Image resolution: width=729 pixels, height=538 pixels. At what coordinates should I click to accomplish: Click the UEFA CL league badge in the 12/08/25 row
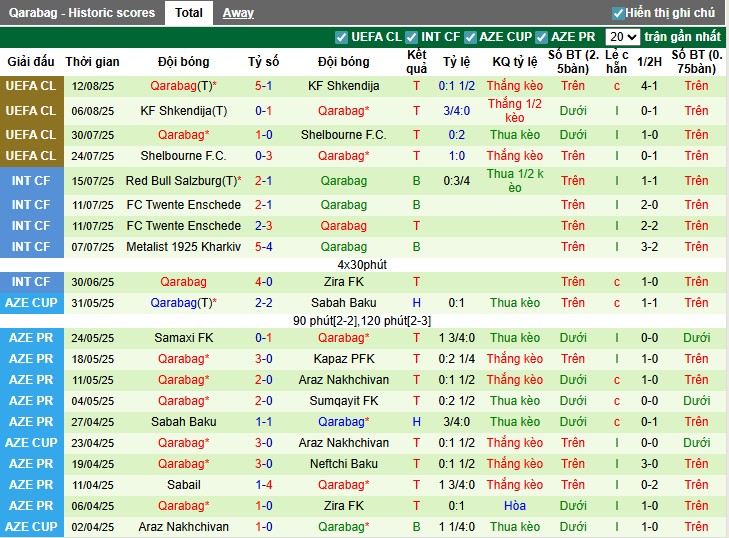click(29, 86)
